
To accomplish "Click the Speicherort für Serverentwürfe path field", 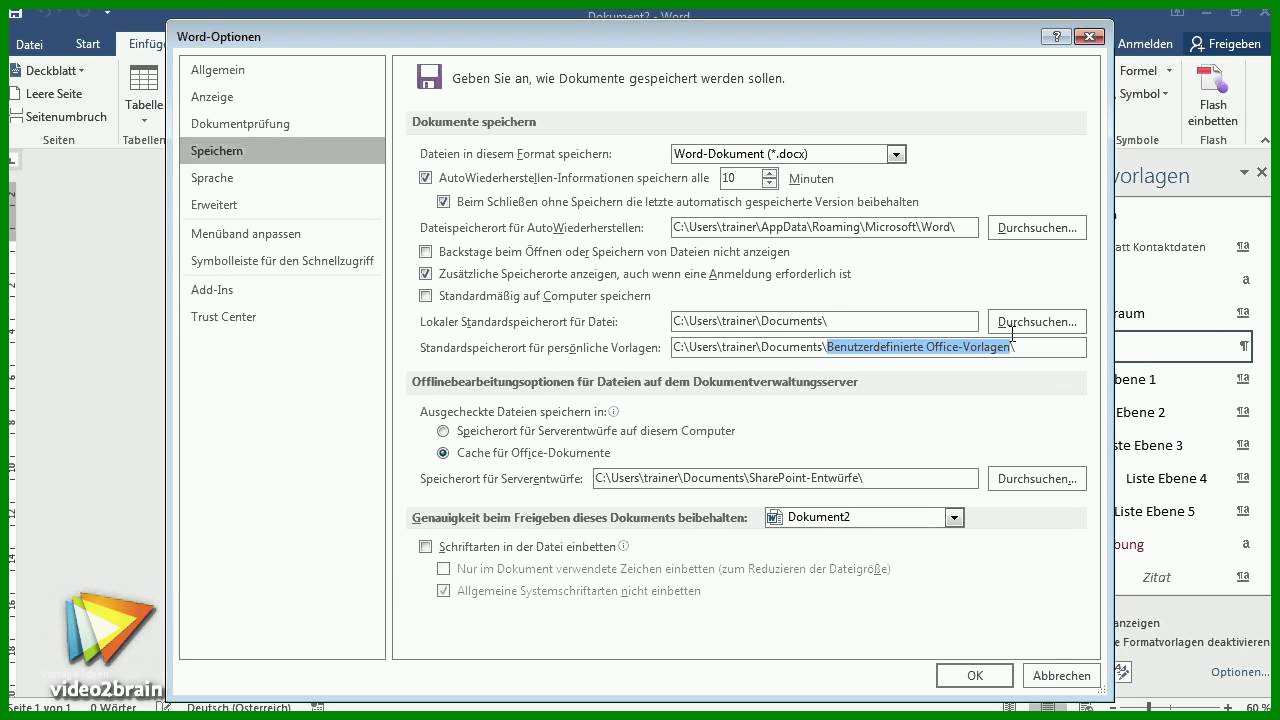I will [x=785, y=478].
